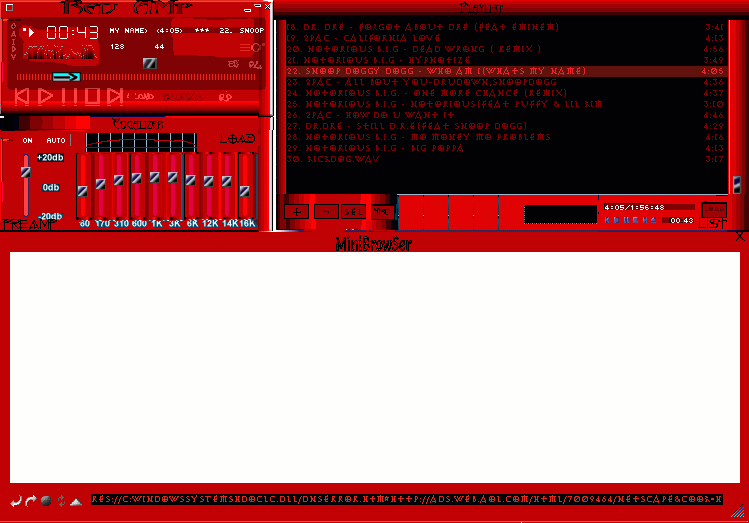Screen dimensions: 749x523
Task: Click the 6K equalizer band slider
Action: point(191,180)
